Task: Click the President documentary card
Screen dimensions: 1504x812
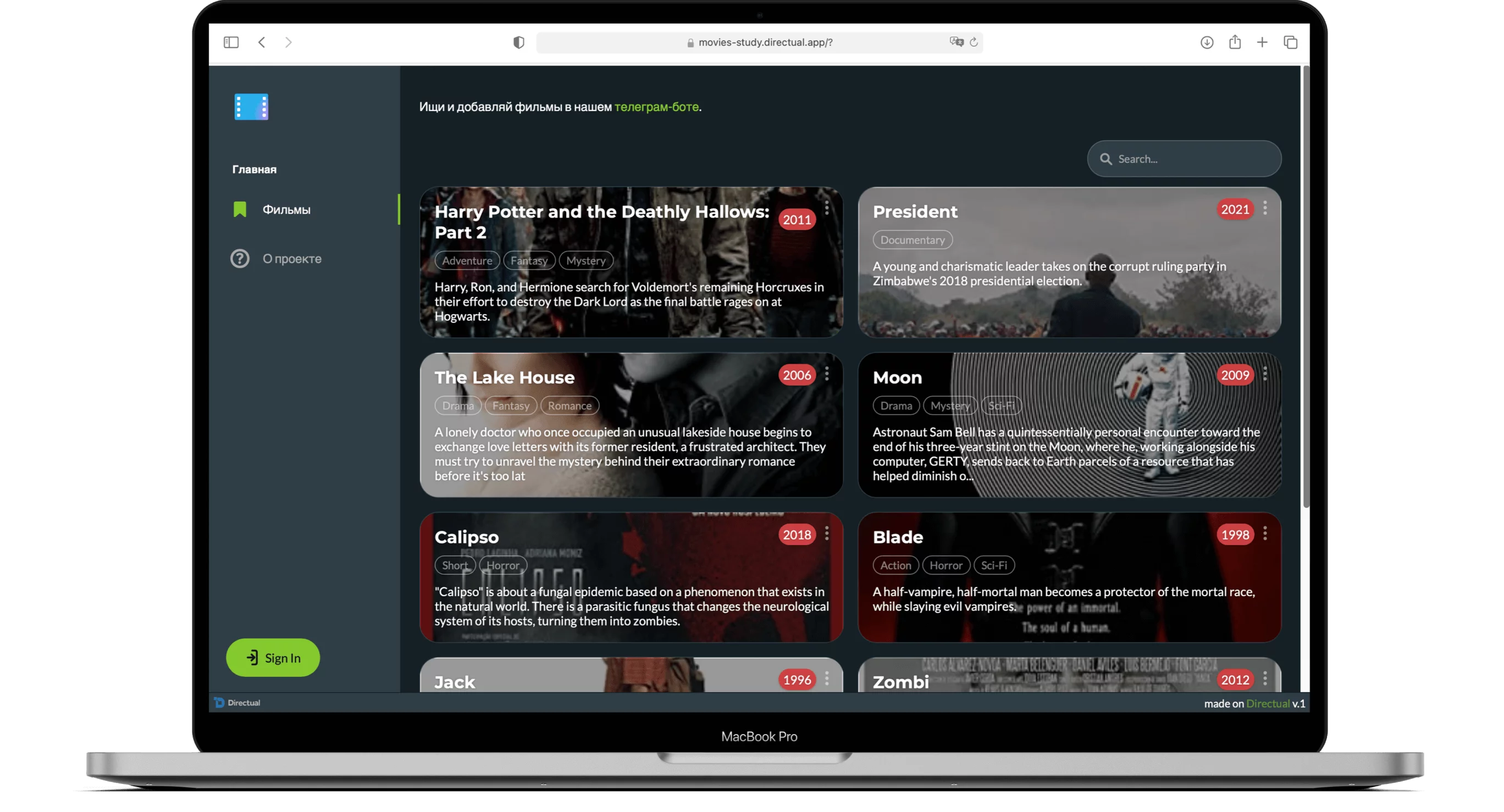Action: point(1068,261)
